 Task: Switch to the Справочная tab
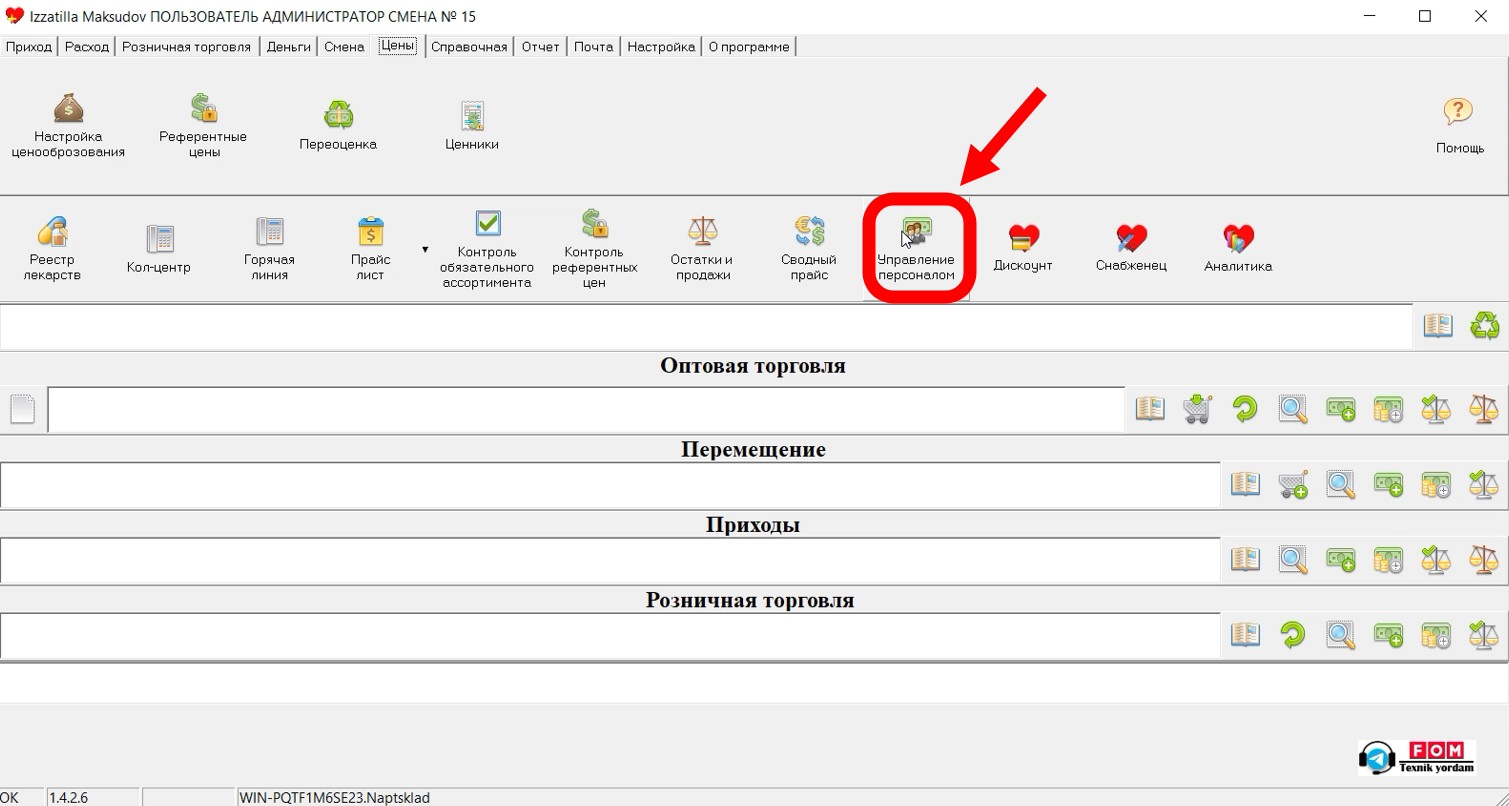point(469,46)
